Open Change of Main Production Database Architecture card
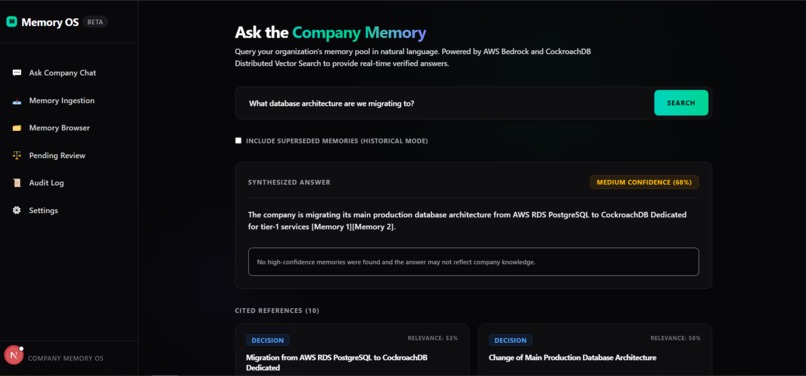Viewport: 806px width, 376px height. (595, 350)
